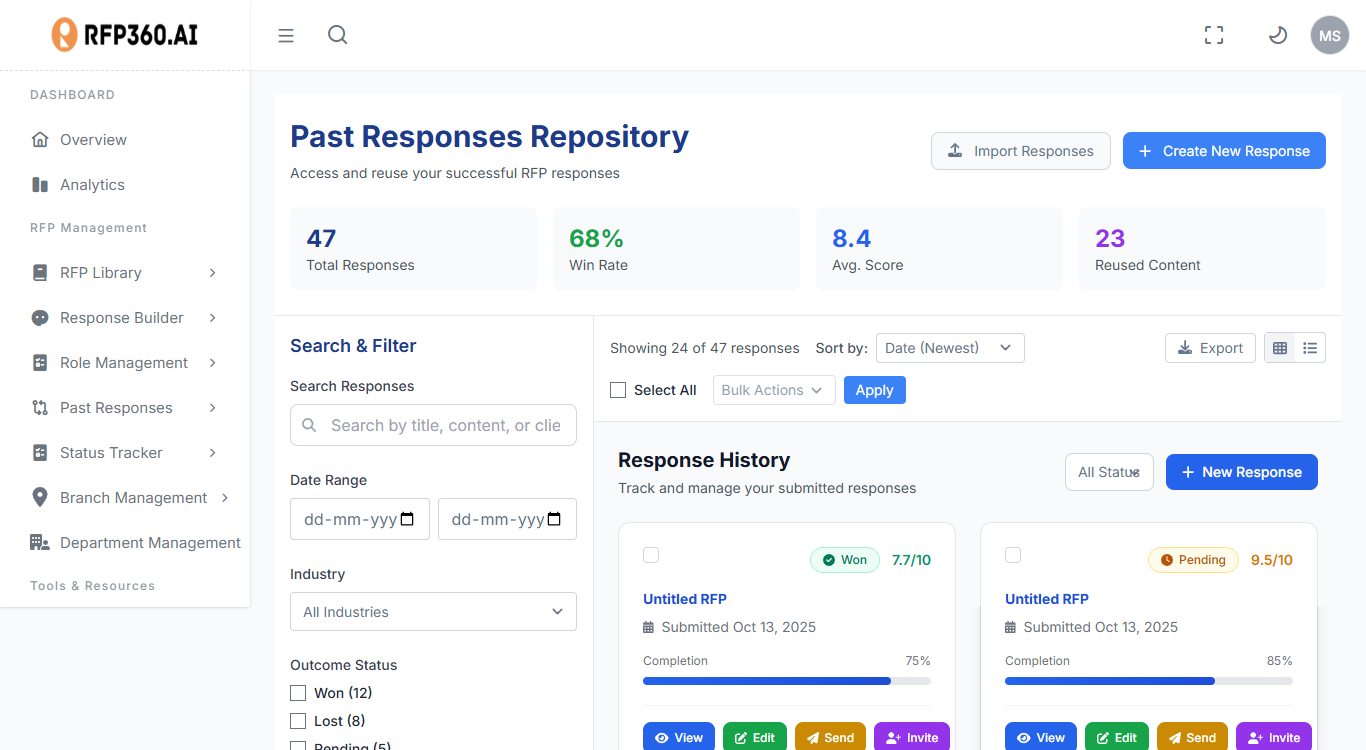Tick the checkbox on the Pending response card

click(x=1013, y=555)
